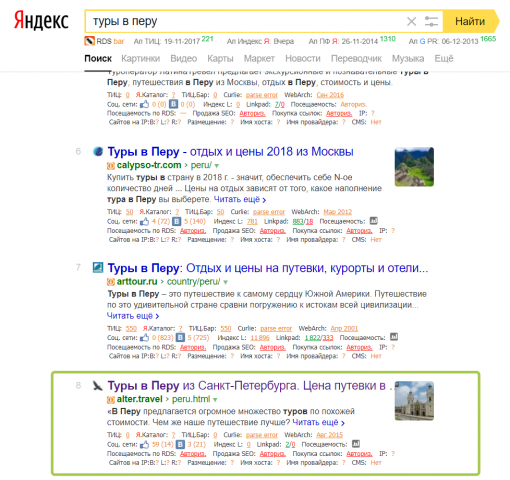The image size is (510, 480).
Task: Open the Музыка tab
Action: point(408,59)
